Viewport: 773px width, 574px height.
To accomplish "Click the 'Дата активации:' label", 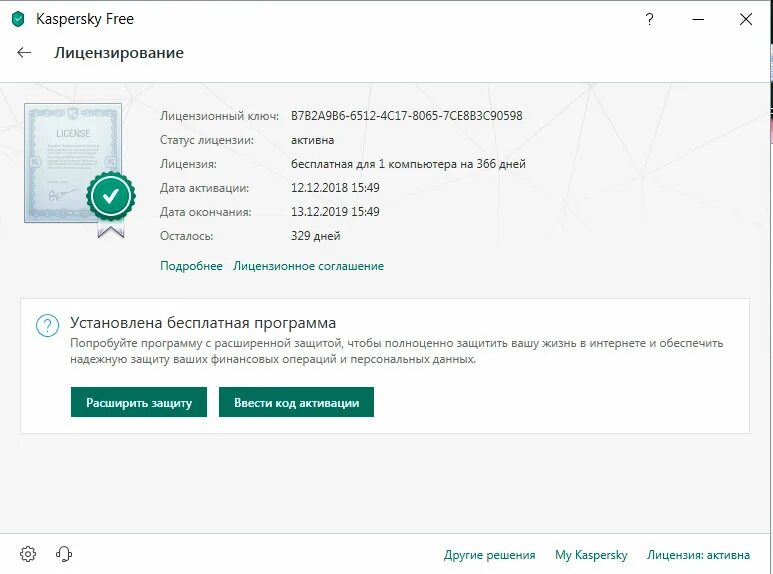I will pyautogui.click(x=205, y=188).
